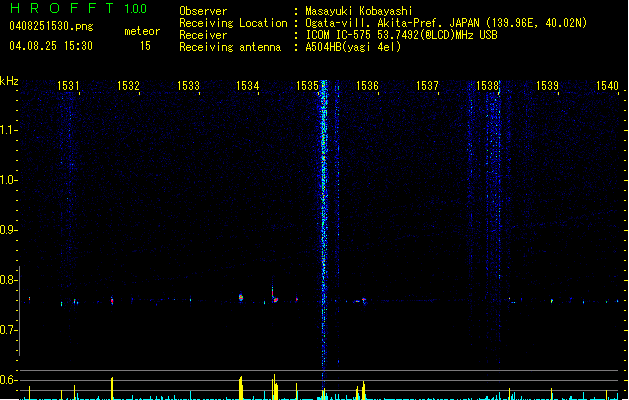Screen dimensions: 629x400
Task: Click the 1.1 kHz frequency axis label
Action: (8, 130)
